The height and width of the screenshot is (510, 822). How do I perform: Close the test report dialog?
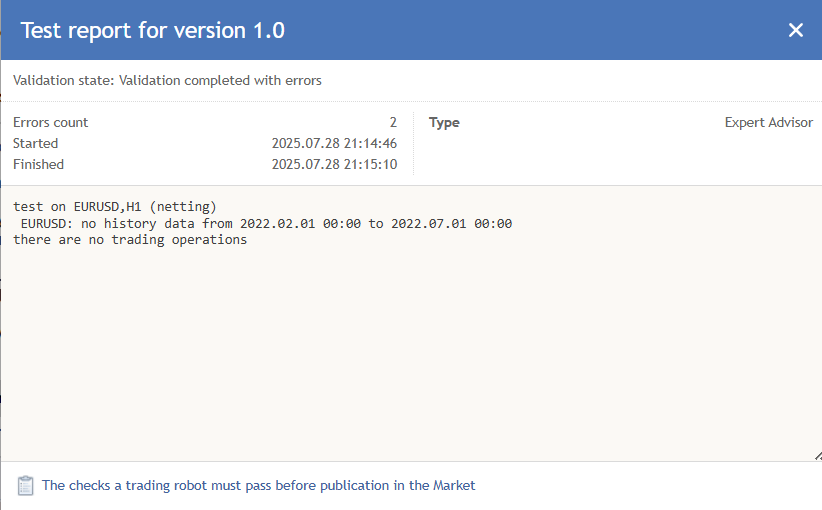(x=796, y=30)
